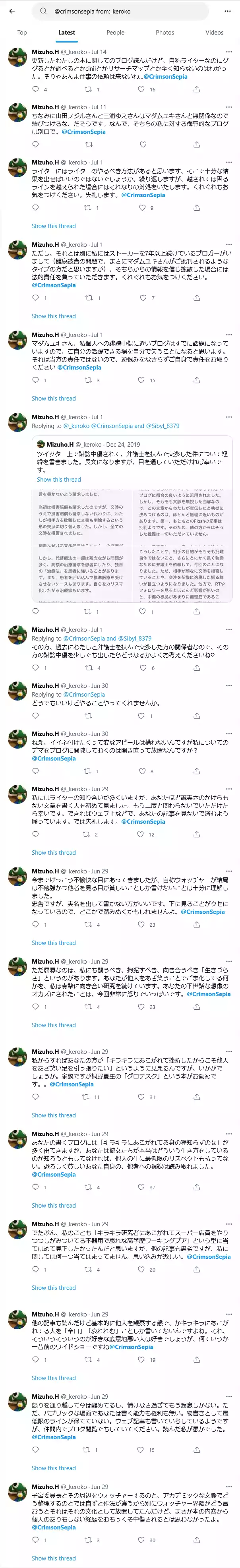Share the Jul 11 tweet
Viewport: 240px width, 1568px height.
(x=197, y=145)
